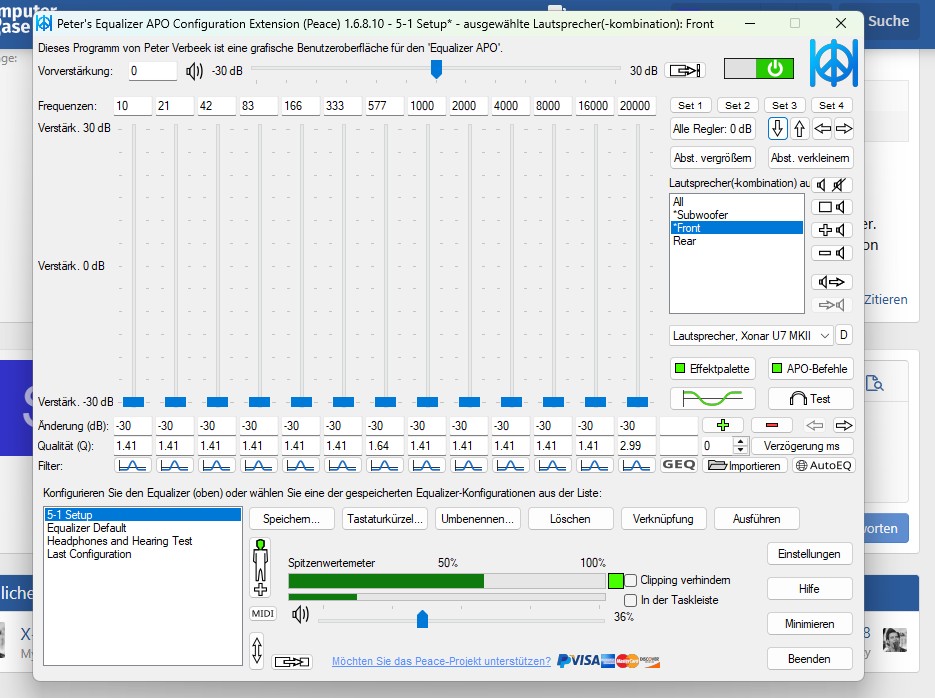Screen dimensions: 935x698
Task: Click the copy speaker arrow icon
Action: (831, 282)
